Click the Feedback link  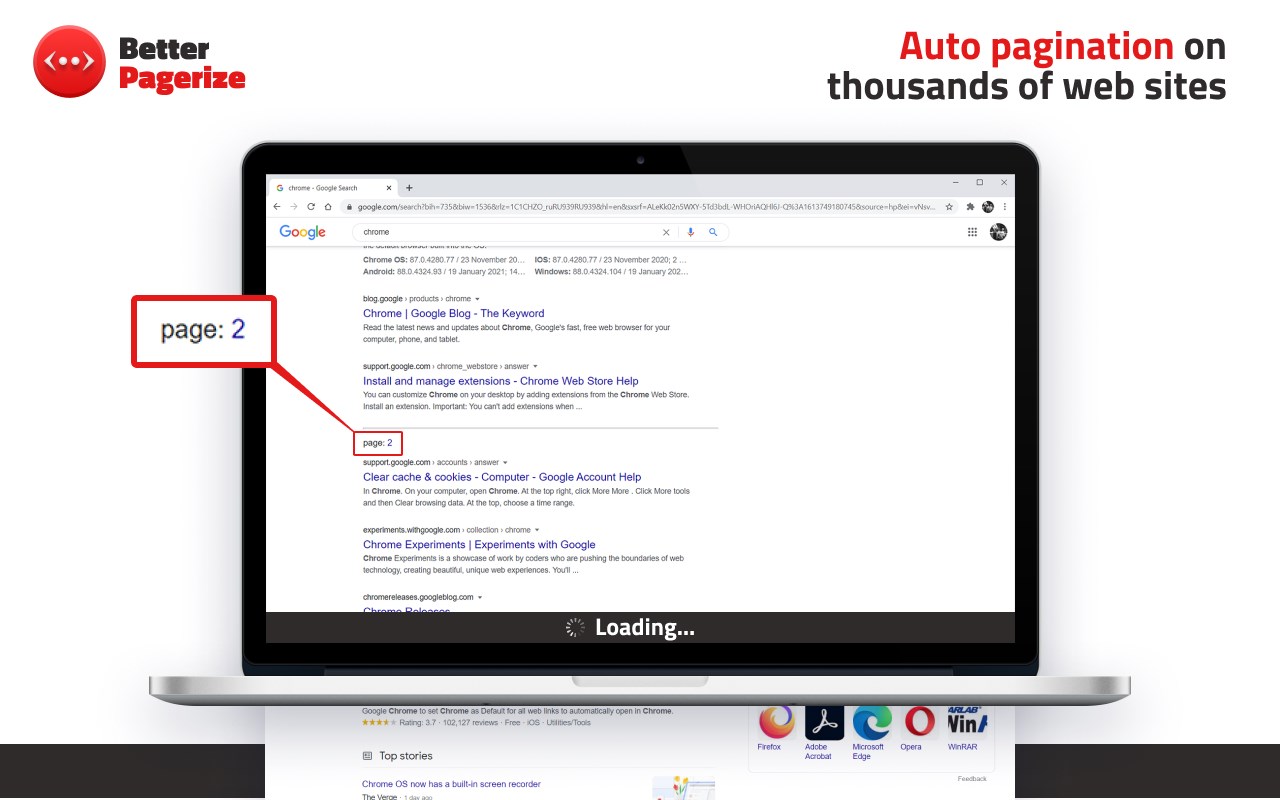point(972,778)
